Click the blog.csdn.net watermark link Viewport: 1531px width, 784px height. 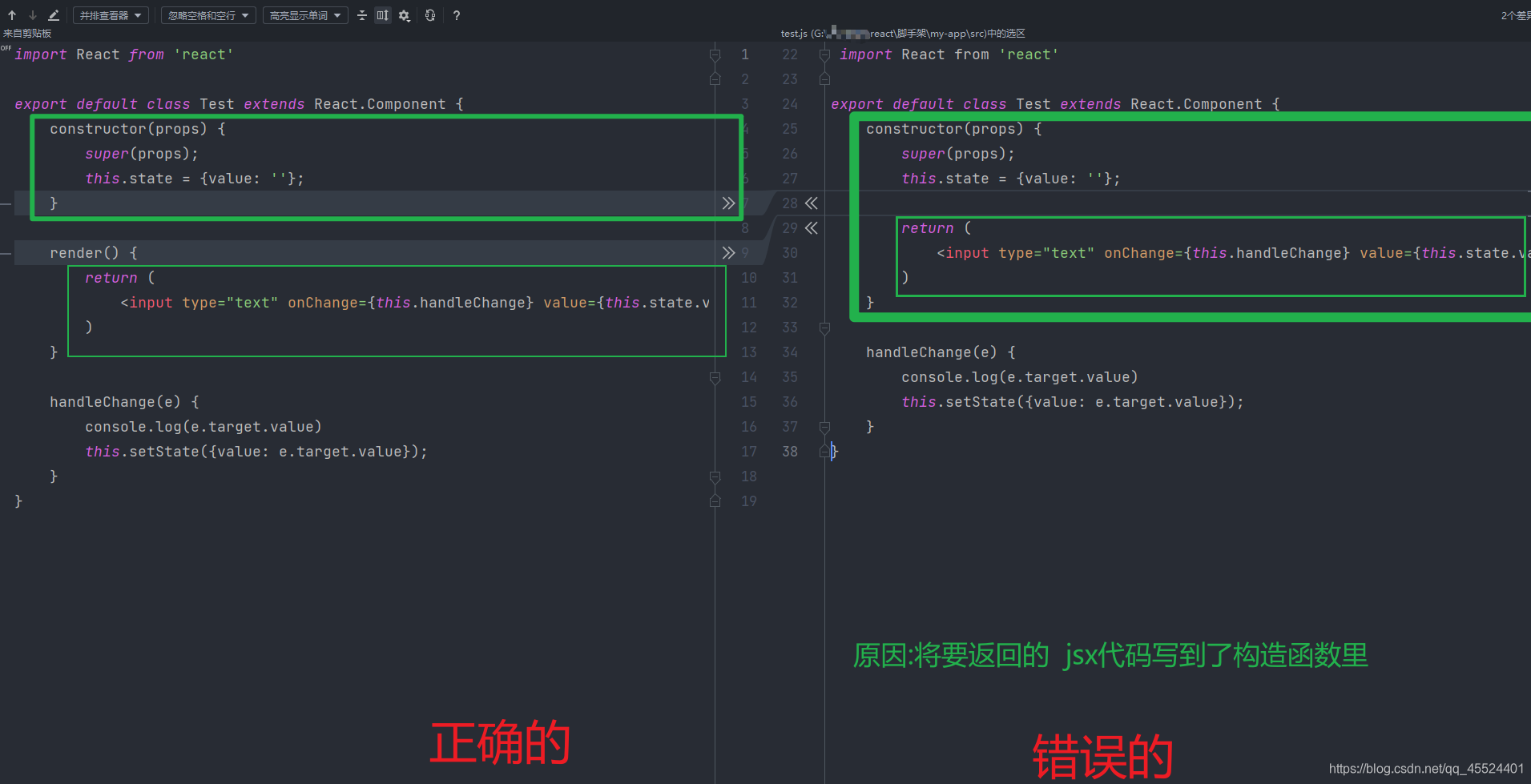(x=1425, y=767)
